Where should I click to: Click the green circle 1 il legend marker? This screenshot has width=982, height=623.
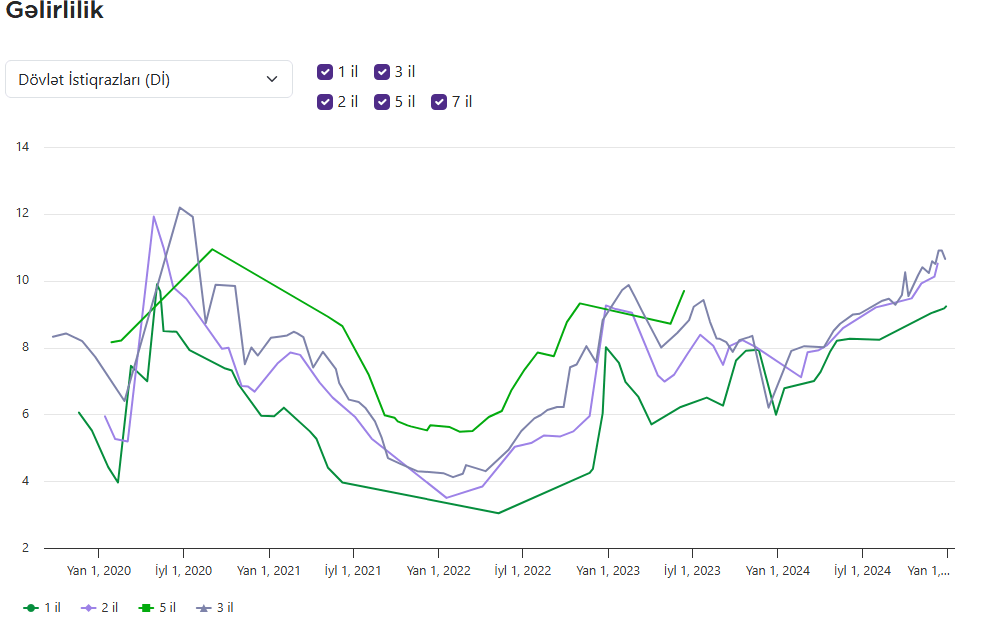[31, 607]
